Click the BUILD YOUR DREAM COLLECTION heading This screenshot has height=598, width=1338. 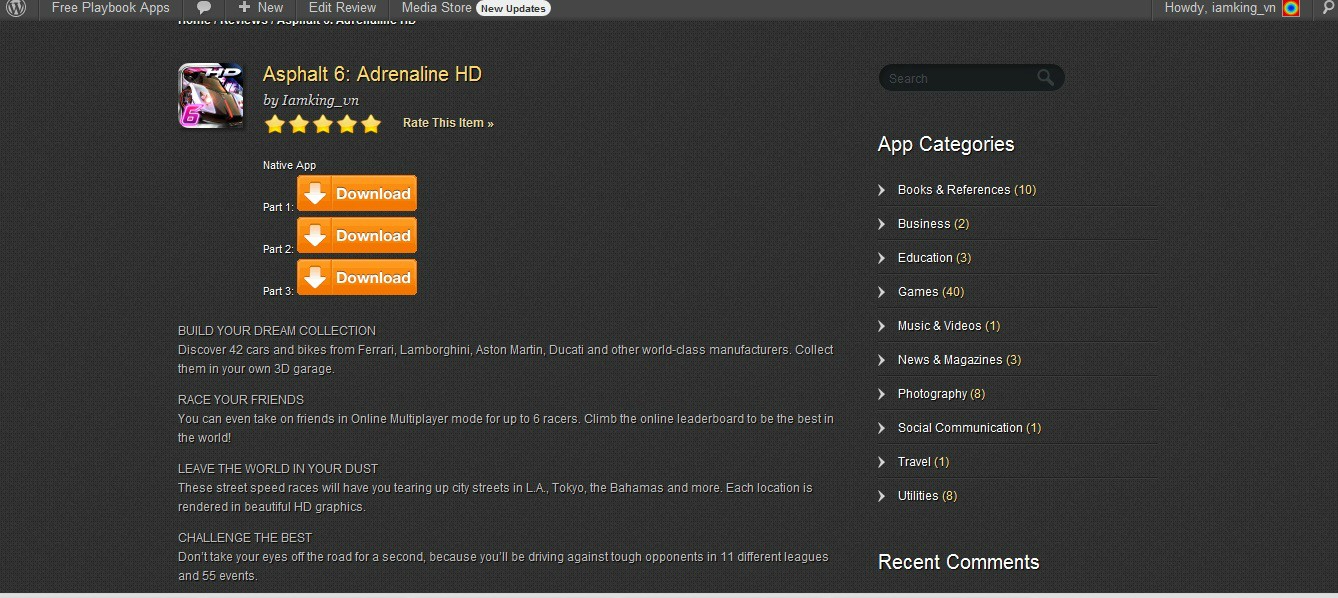tap(277, 331)
